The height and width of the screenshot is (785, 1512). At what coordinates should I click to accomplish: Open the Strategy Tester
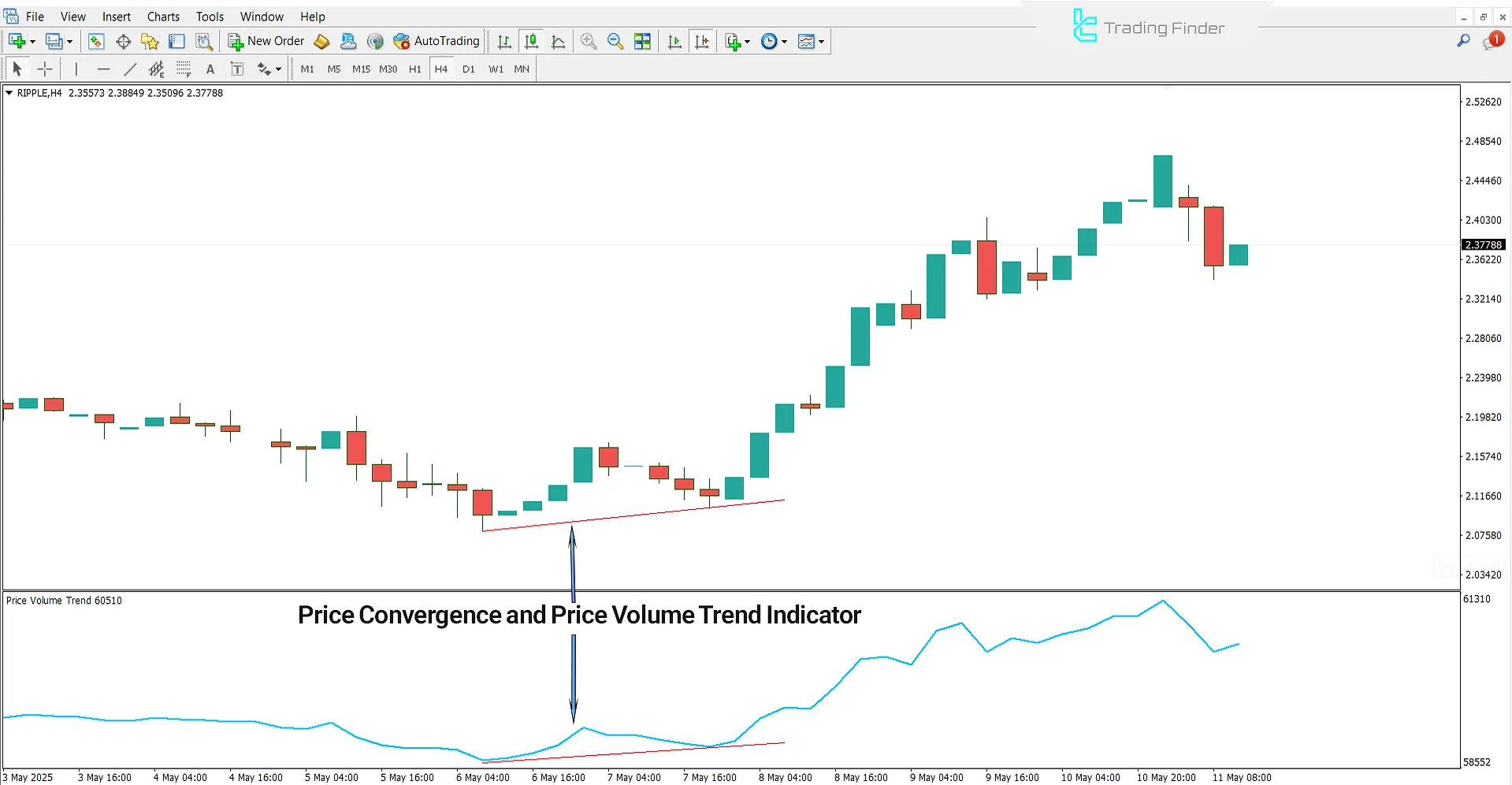(204, 41)
